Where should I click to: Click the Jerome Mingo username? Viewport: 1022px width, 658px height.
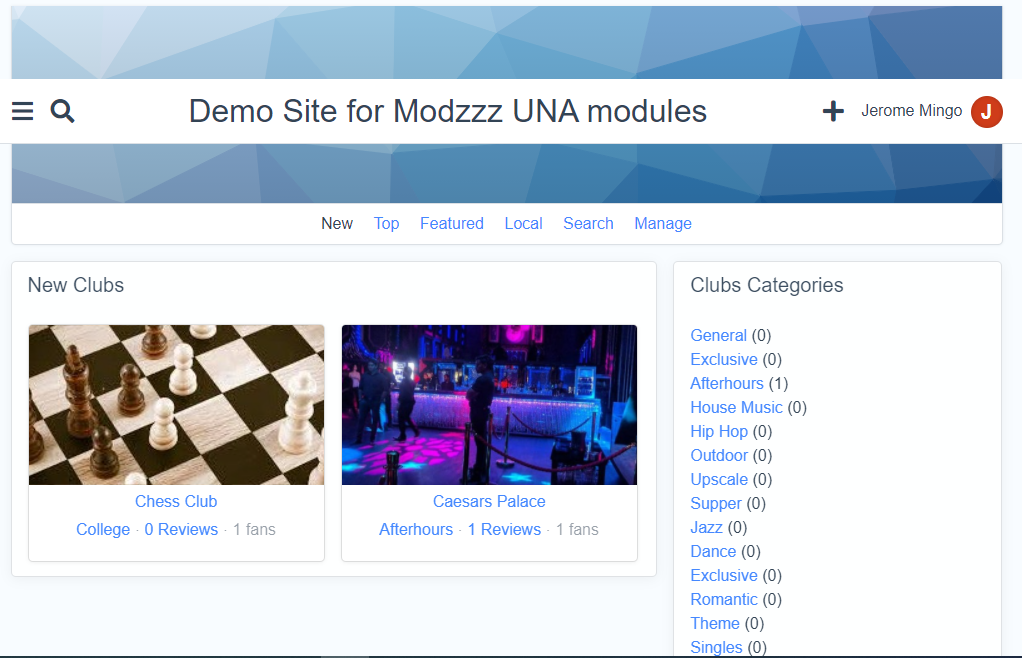[911, 111]
